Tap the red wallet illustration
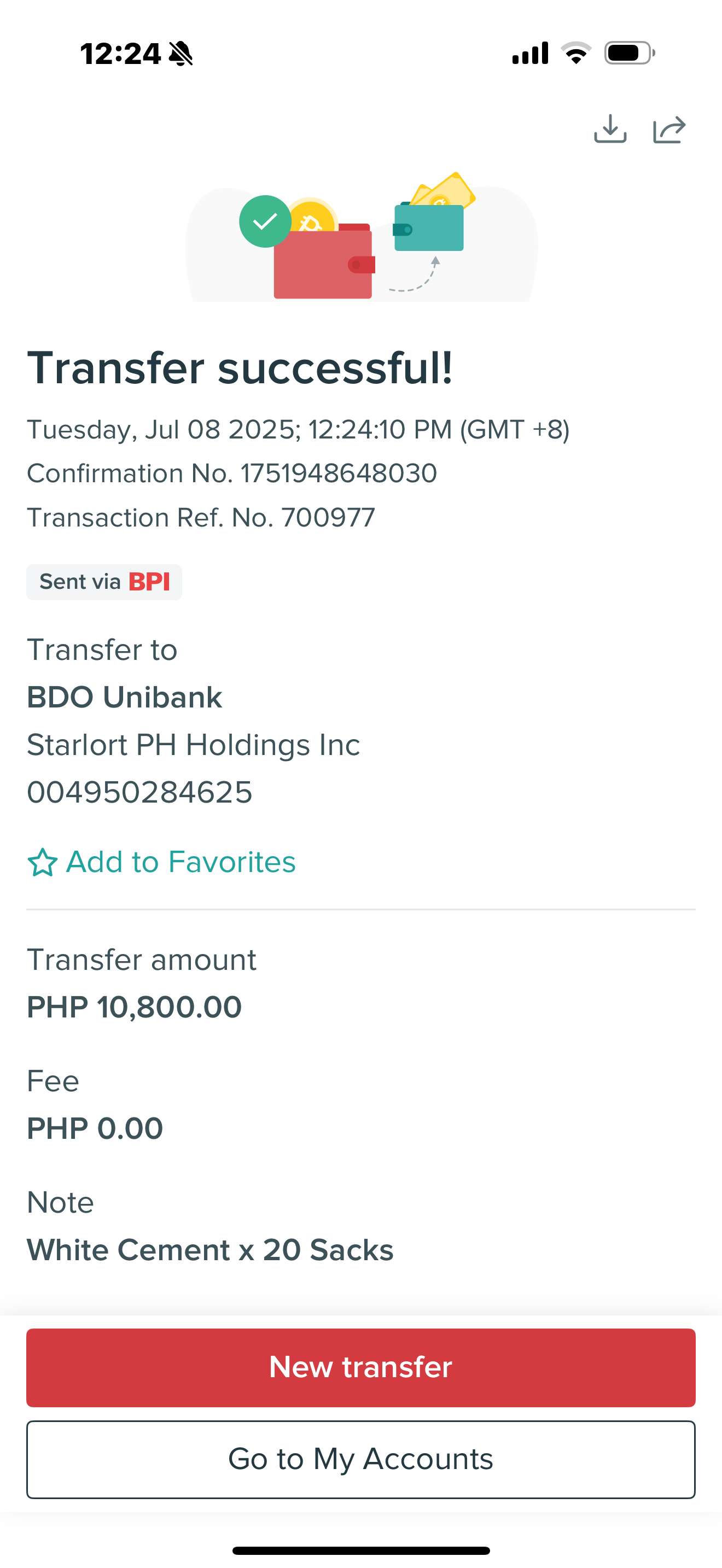722x1568 pixels. tap(323, 265)
